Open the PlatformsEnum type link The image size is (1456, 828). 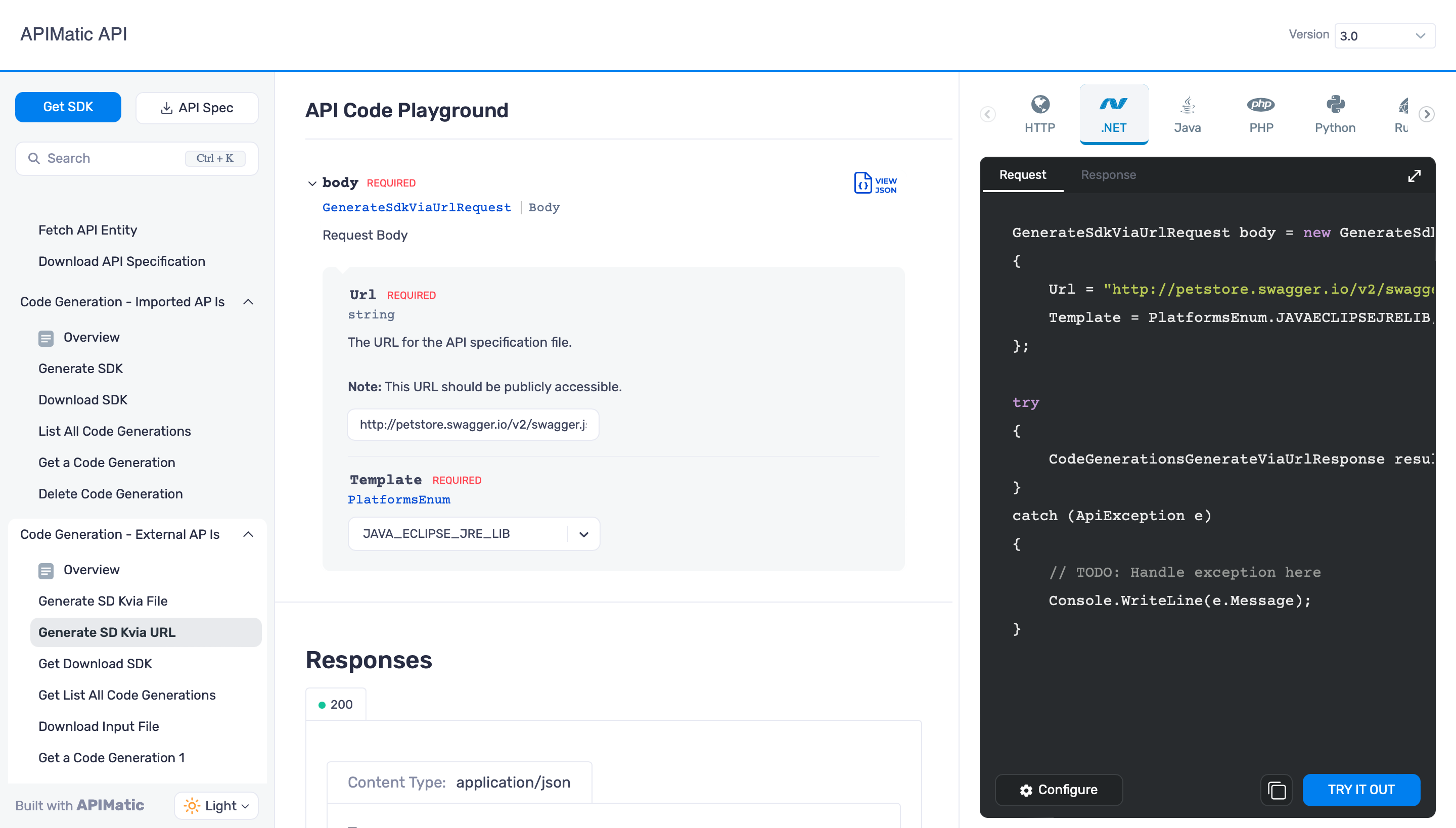coord(399,500)
